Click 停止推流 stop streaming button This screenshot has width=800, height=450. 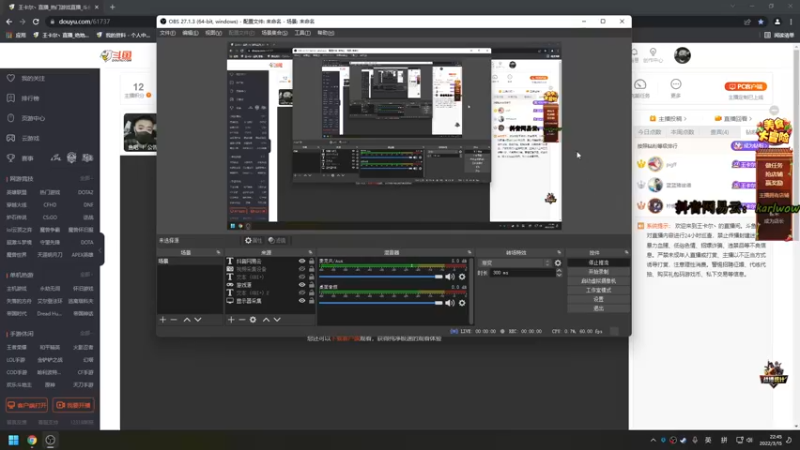click(x=598, y=262)
